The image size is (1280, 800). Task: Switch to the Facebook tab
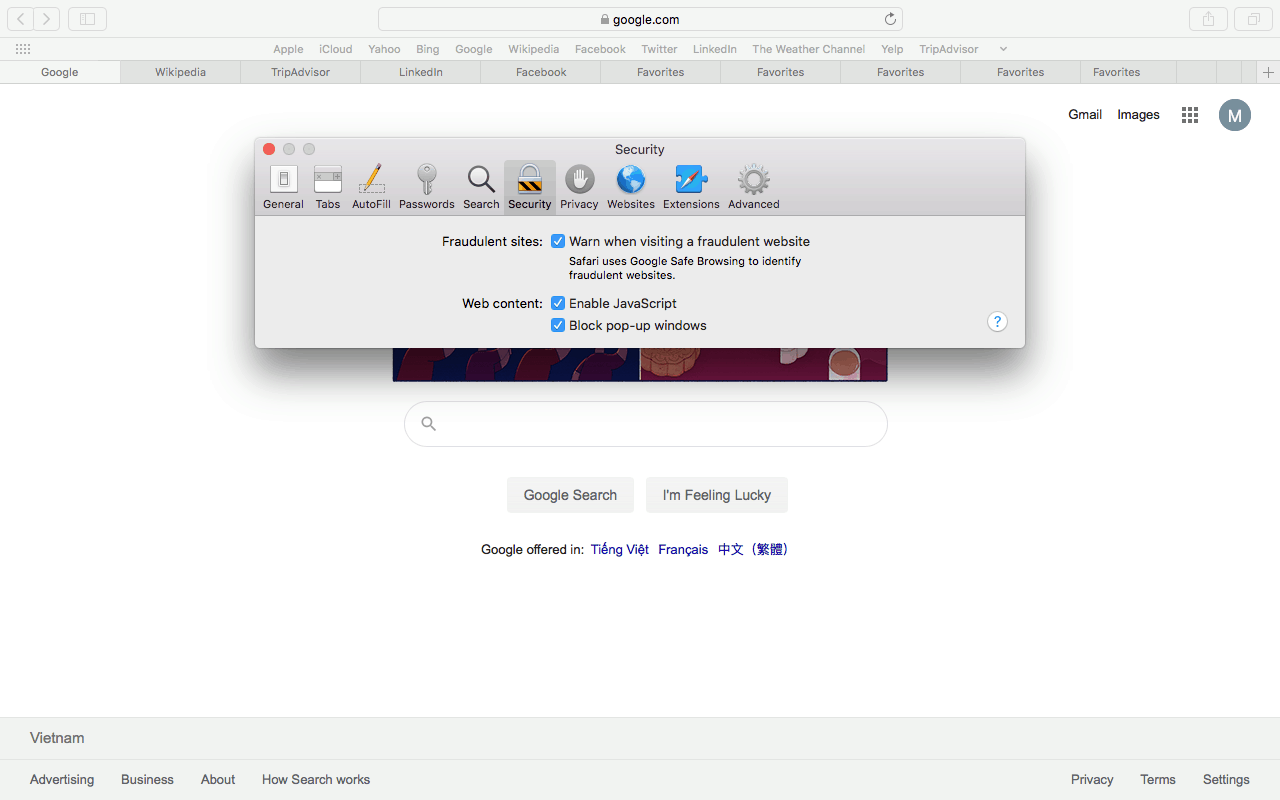541,72
